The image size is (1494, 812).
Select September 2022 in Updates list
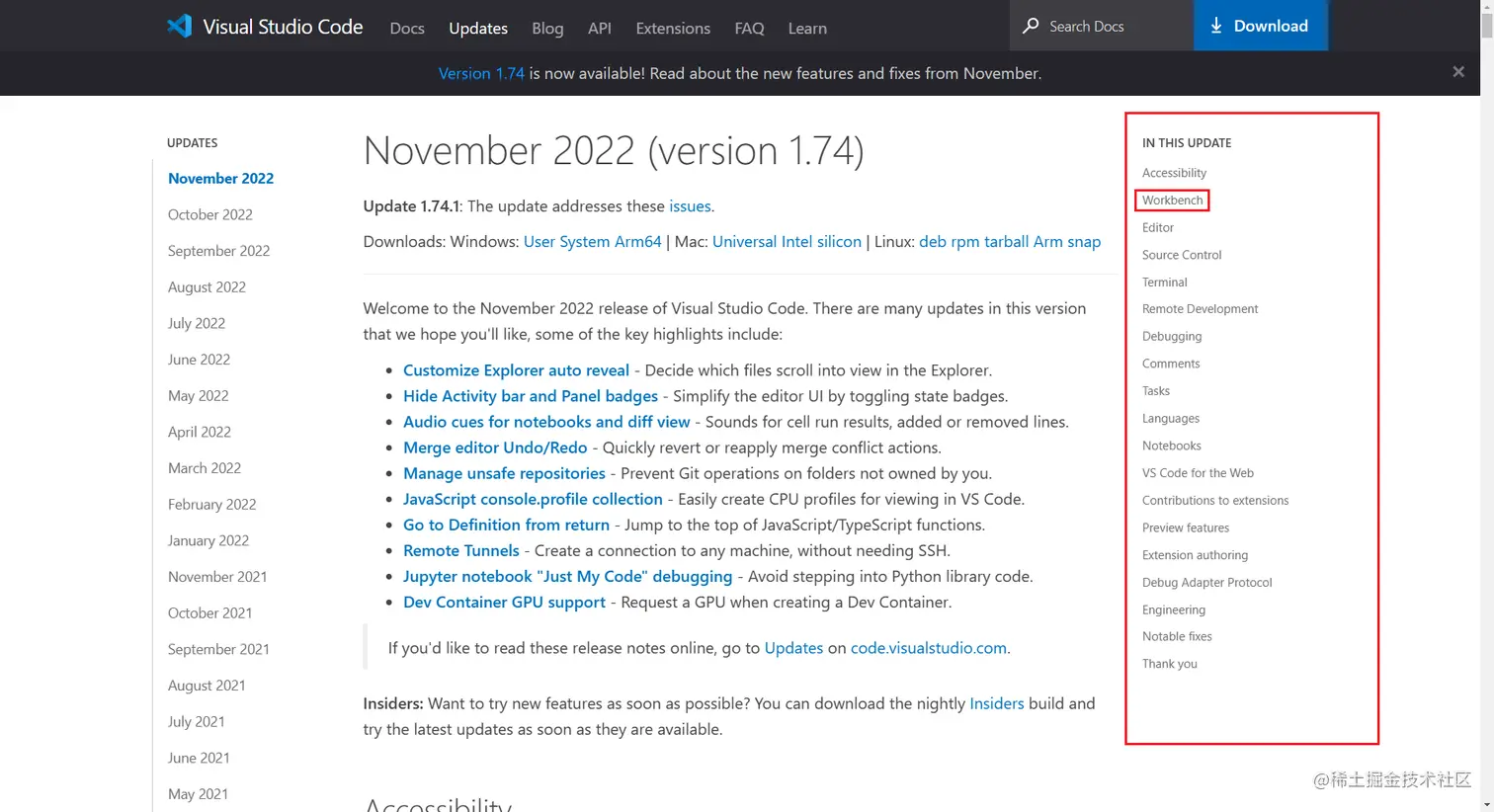click(218, 251)
